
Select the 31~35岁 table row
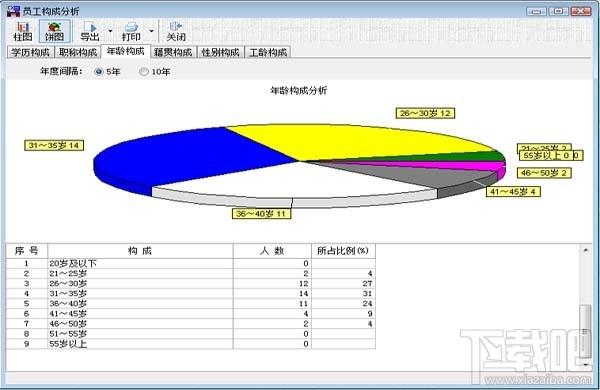(x=191, y=294)
